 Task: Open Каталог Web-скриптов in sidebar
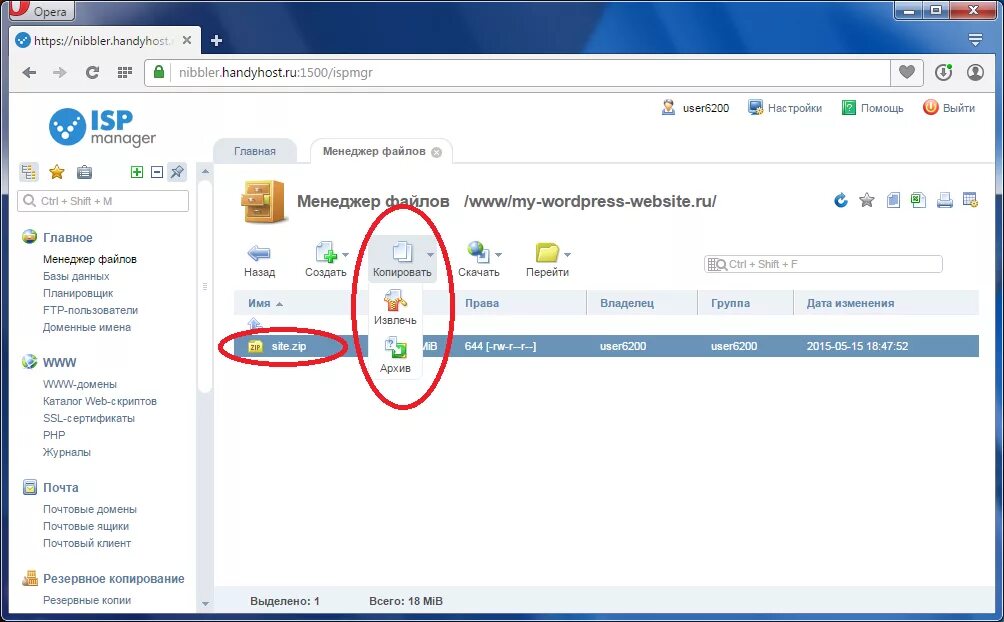point(100,401)
